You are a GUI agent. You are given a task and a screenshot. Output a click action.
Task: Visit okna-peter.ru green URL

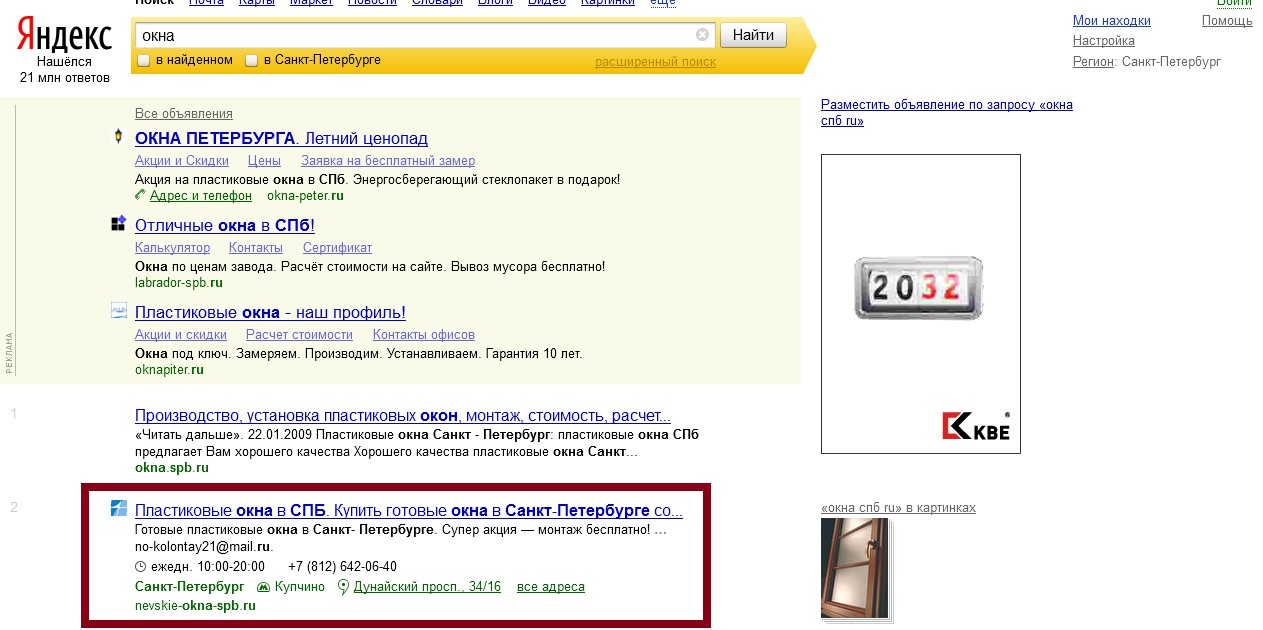[x=305, y=196]
